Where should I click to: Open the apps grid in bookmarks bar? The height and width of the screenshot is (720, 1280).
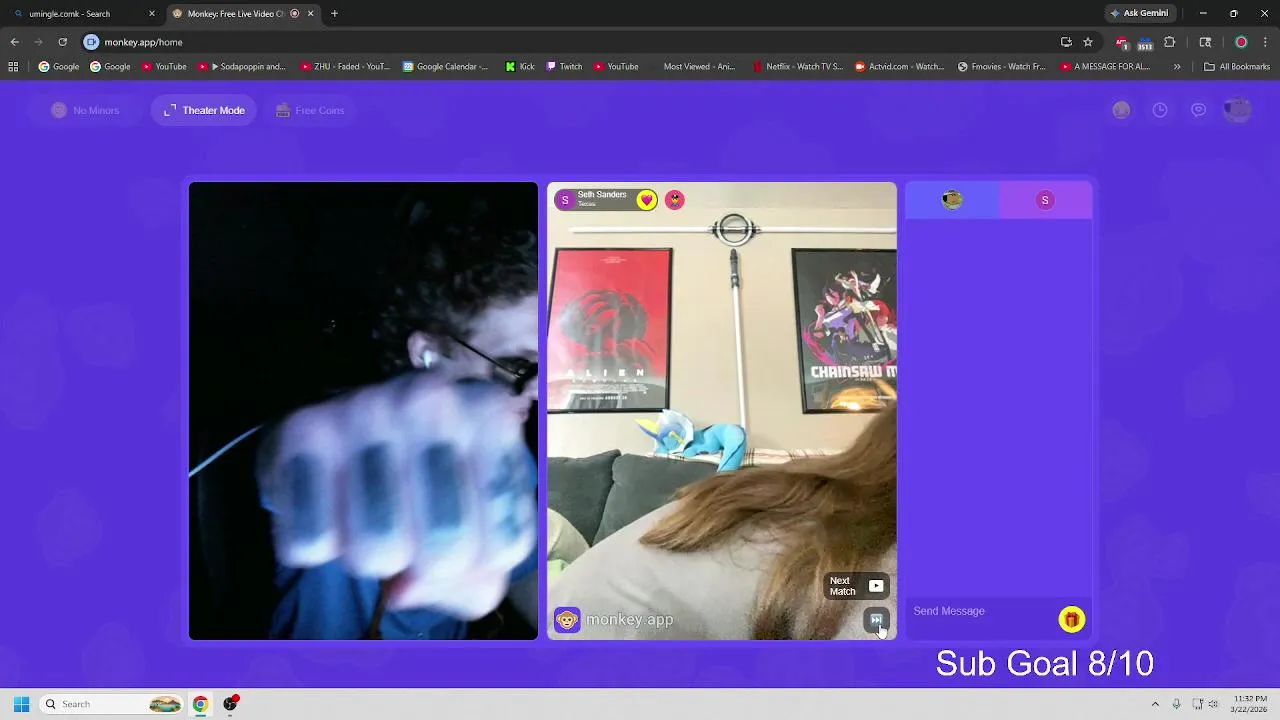coord(13,67)
